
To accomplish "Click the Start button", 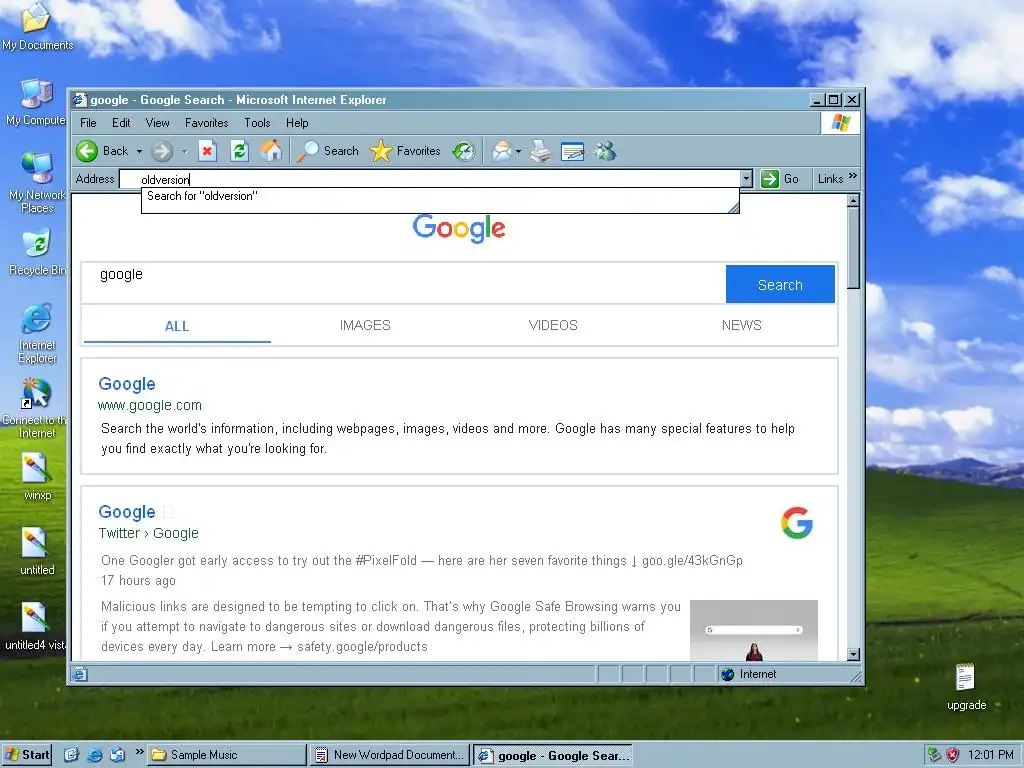I will pyautogui.click(x=27, y=755).
